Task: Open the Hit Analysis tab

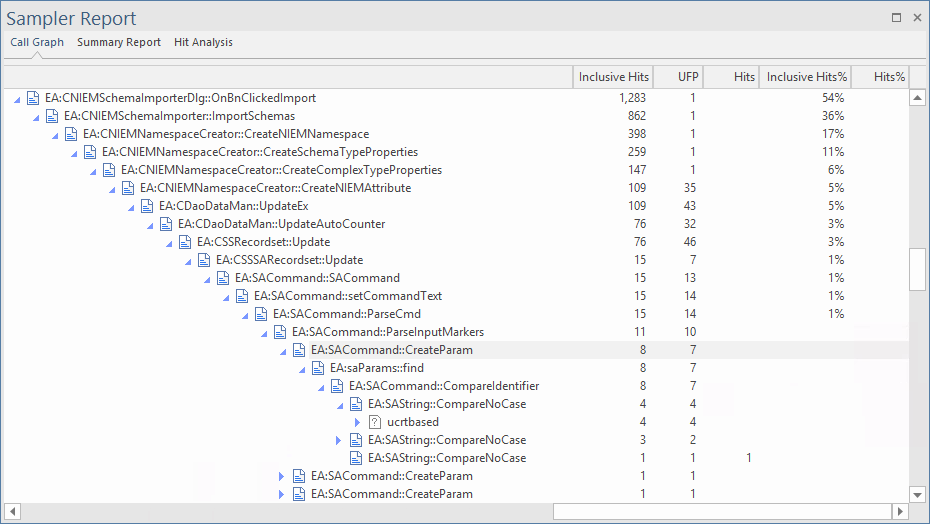Action: [x=203, y=42]
